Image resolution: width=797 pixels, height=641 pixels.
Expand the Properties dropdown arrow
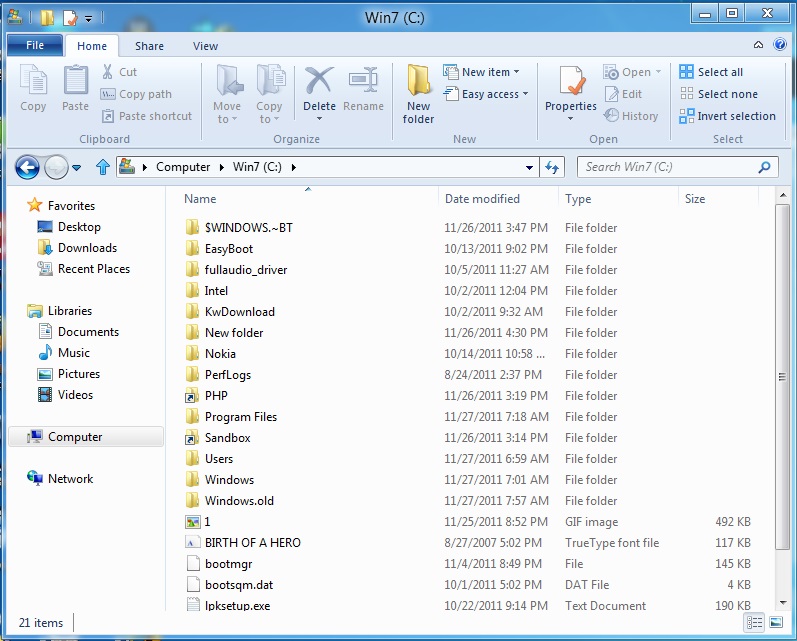click(x=570, y=118)
